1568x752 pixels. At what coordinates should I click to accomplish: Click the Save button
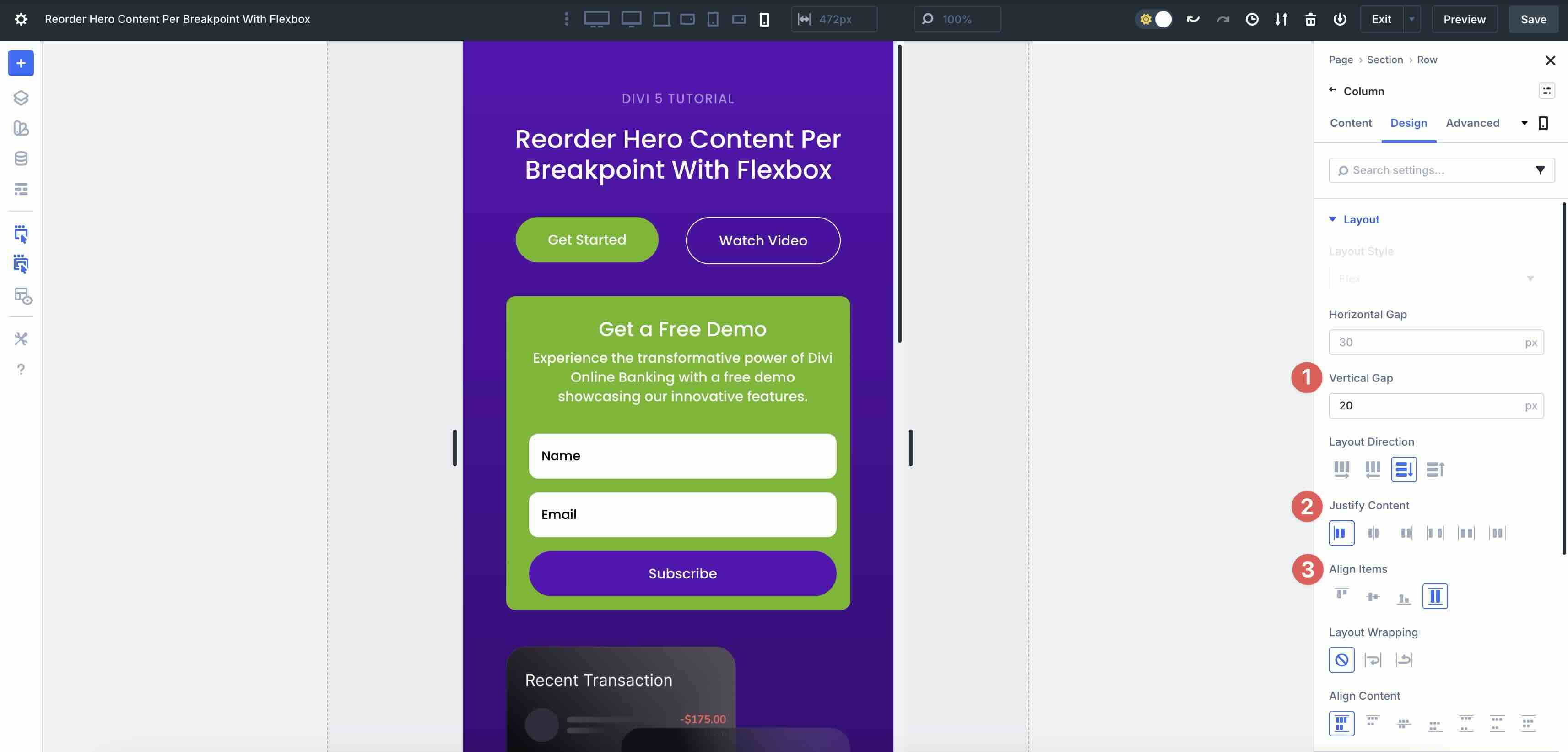(1533, 19)
